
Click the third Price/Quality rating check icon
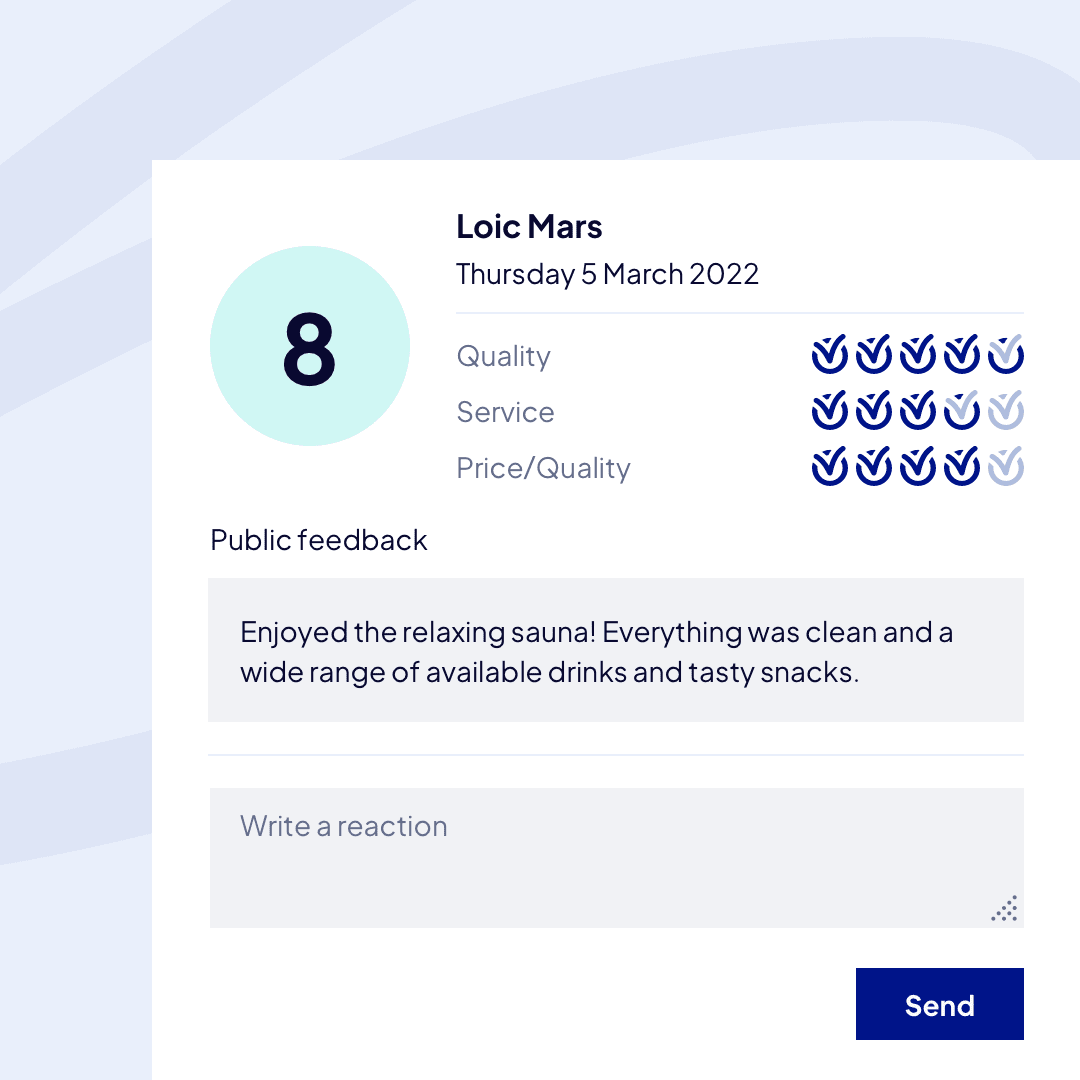coord(917,467)
